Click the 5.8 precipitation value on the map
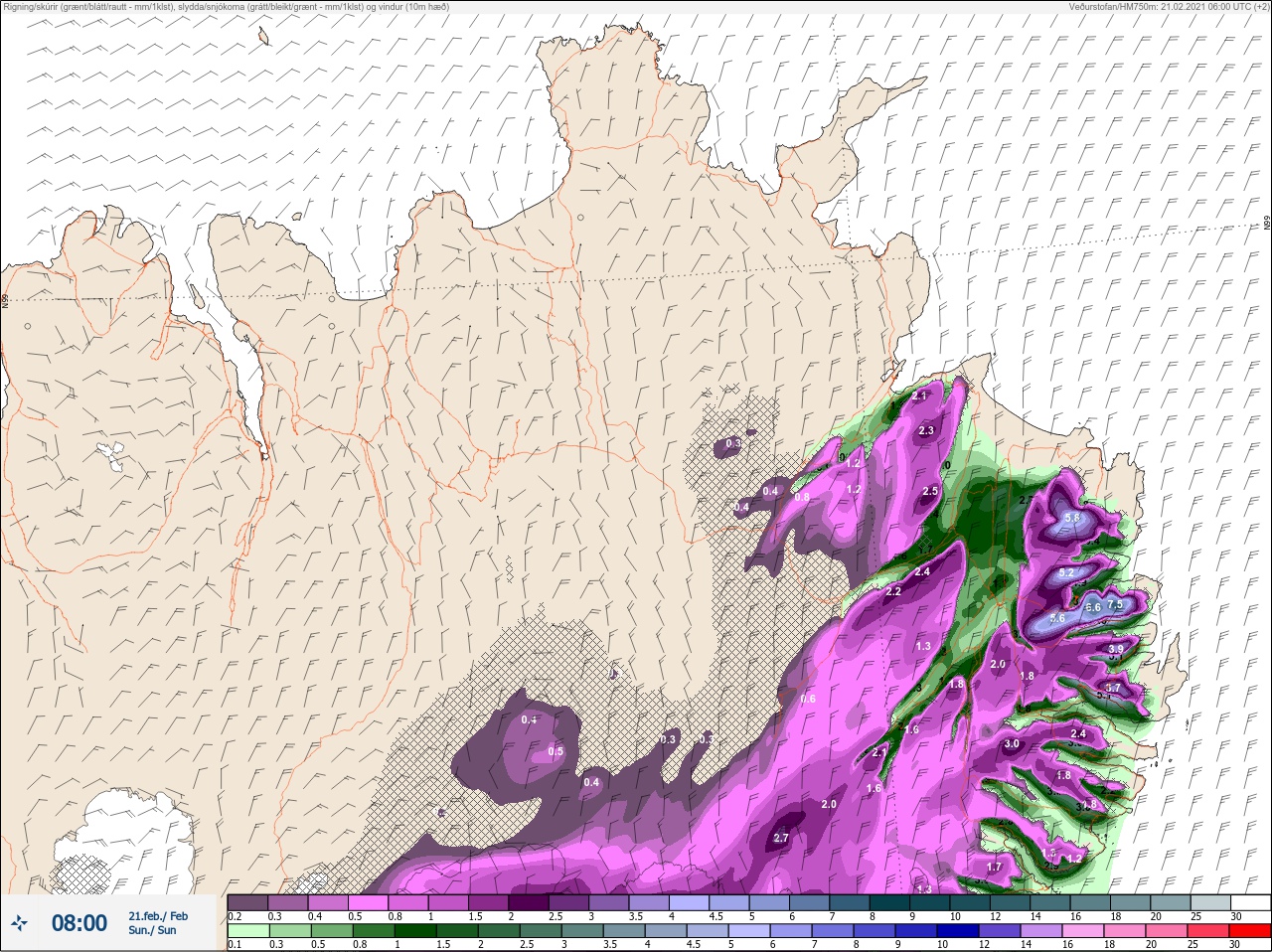 point(1072,518)
